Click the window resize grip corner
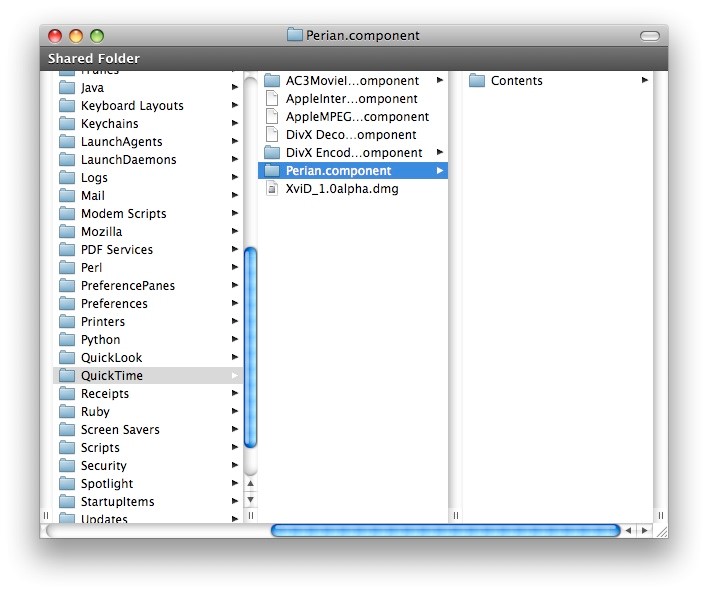This screenshot has width=708, height=593. coord(661,531)
